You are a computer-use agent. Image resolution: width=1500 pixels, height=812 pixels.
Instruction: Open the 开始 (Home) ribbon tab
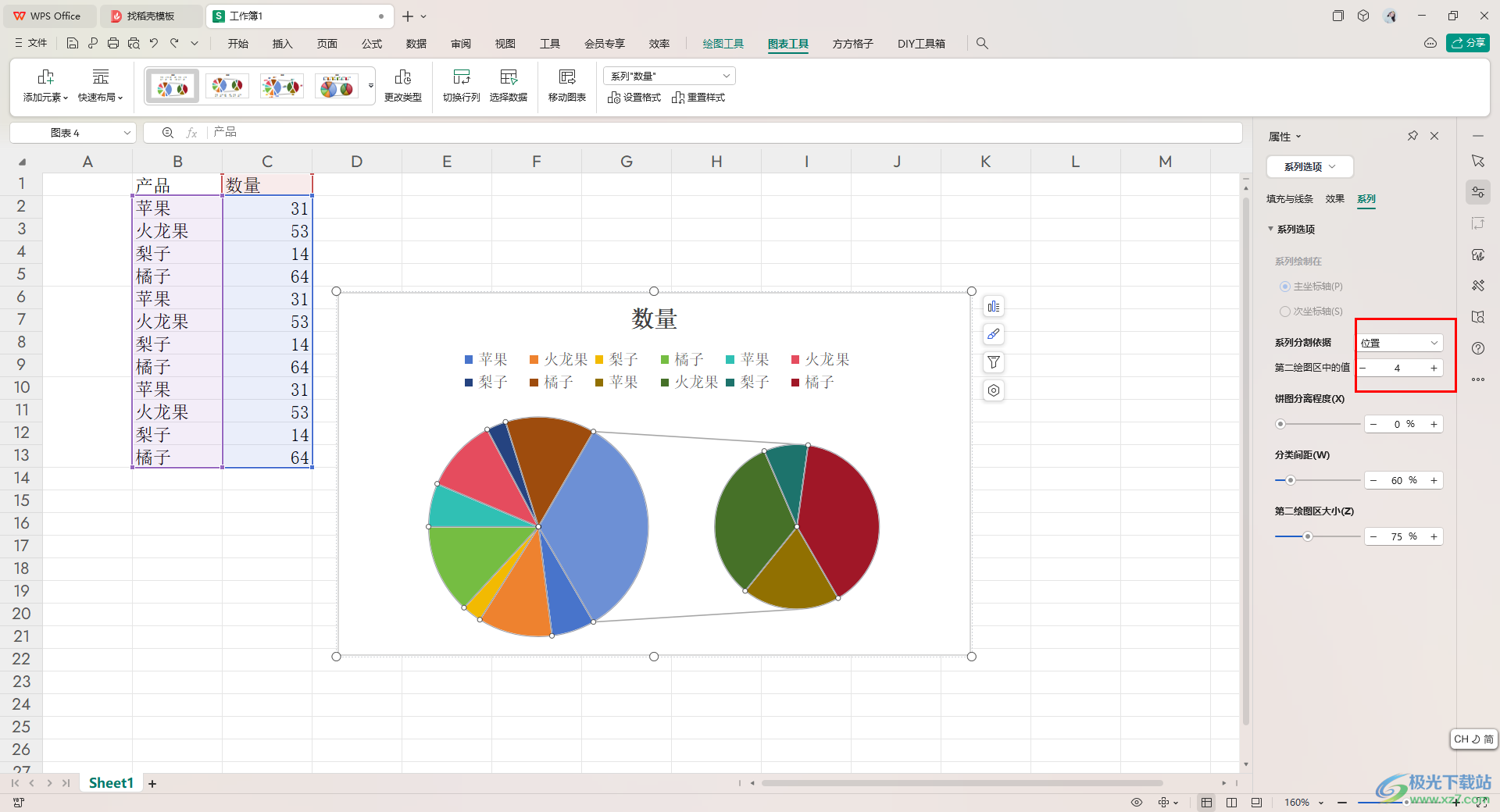[238, 44]
